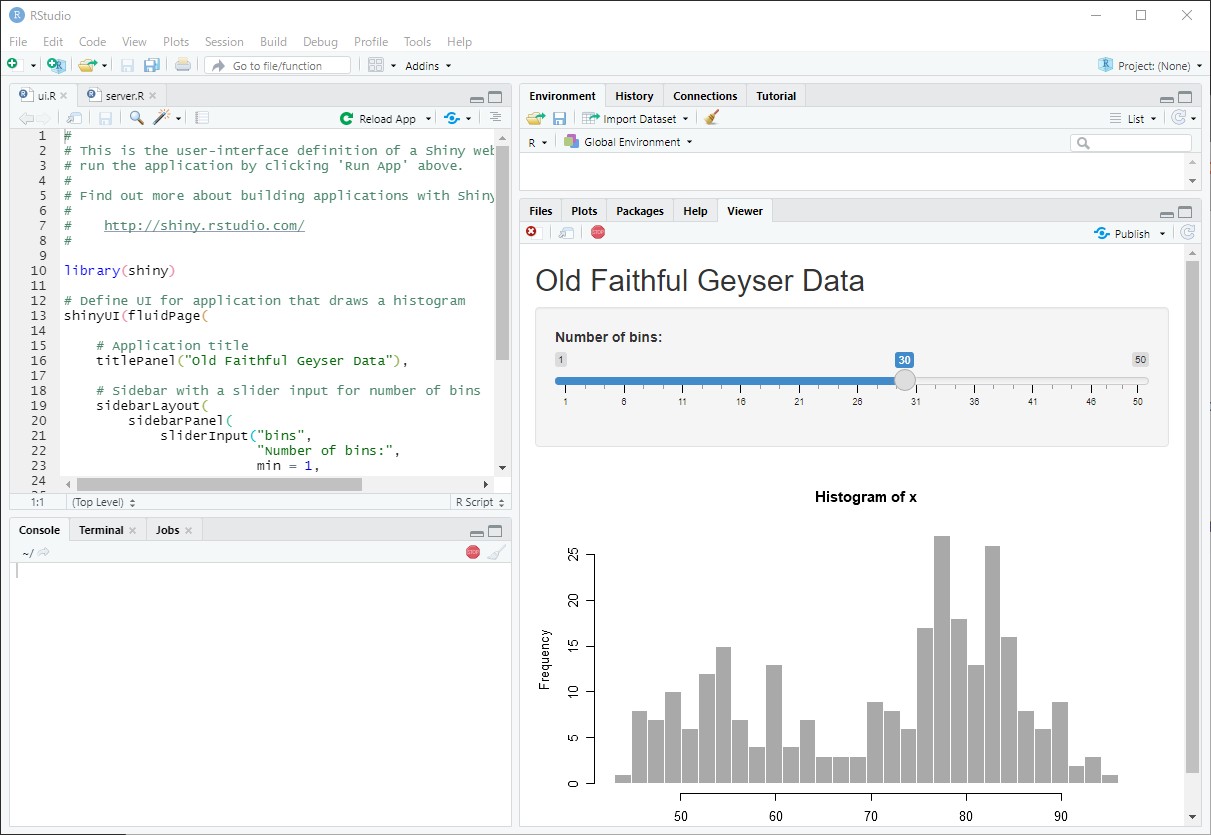Click the clear console broom icon
The image size is (1211, 835).
[x=497, y=552]
